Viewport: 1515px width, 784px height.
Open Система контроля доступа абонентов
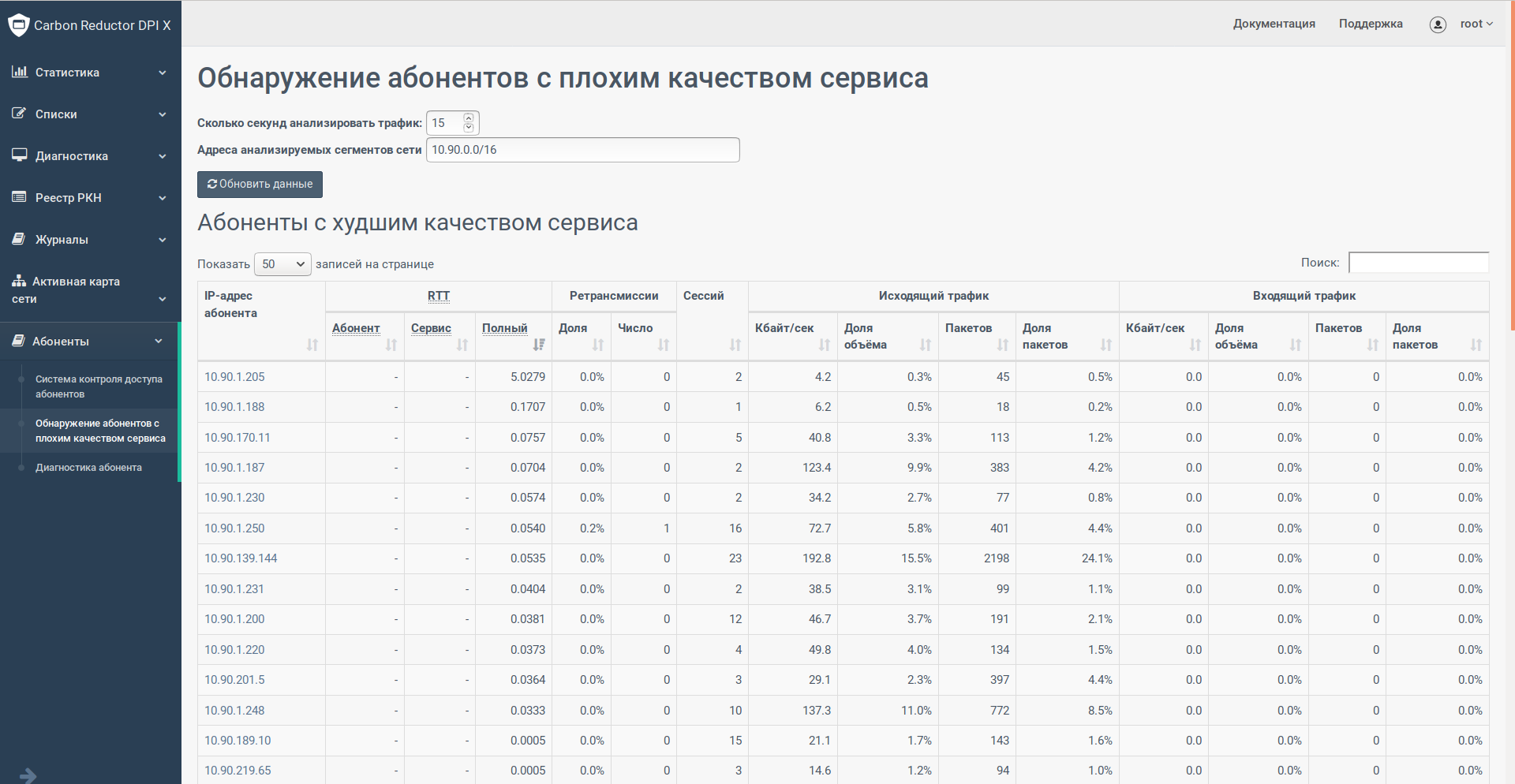pos(99,386)
